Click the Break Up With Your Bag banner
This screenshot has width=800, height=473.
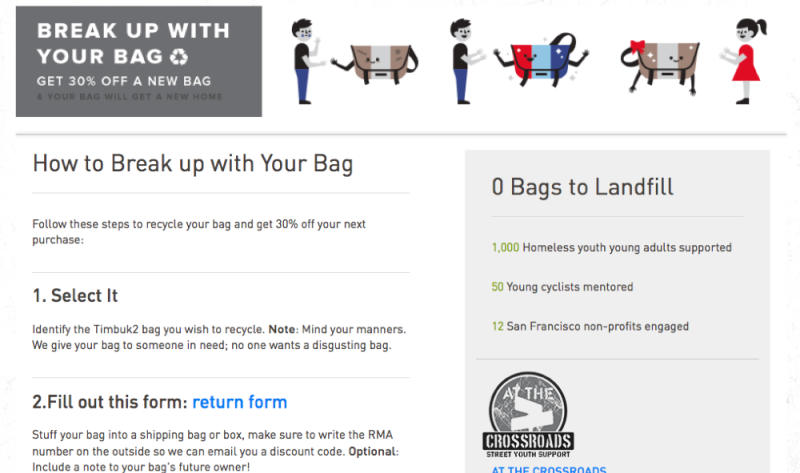click(139, 61)
